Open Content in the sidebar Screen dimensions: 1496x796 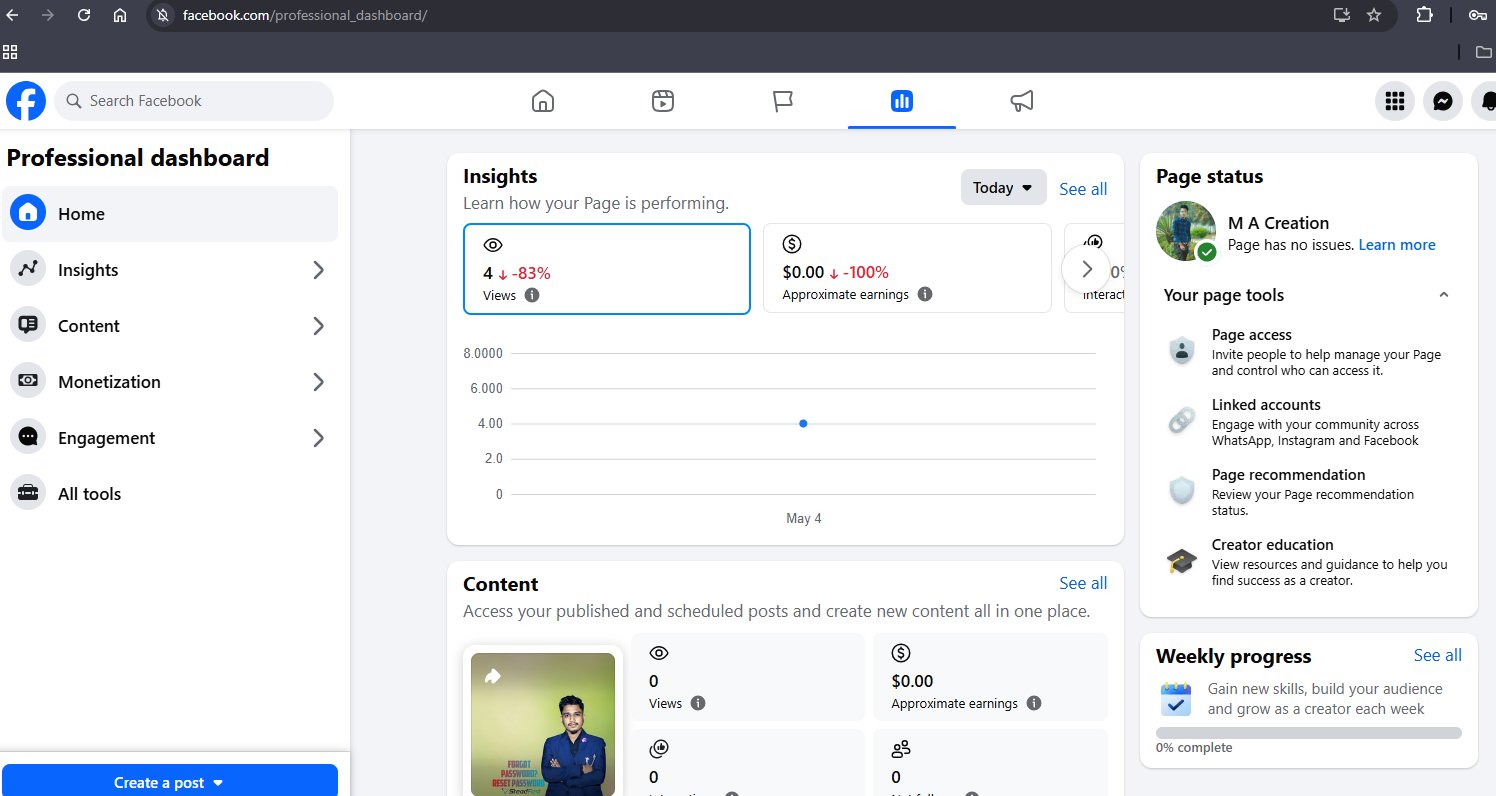click(x=170, y=326)
